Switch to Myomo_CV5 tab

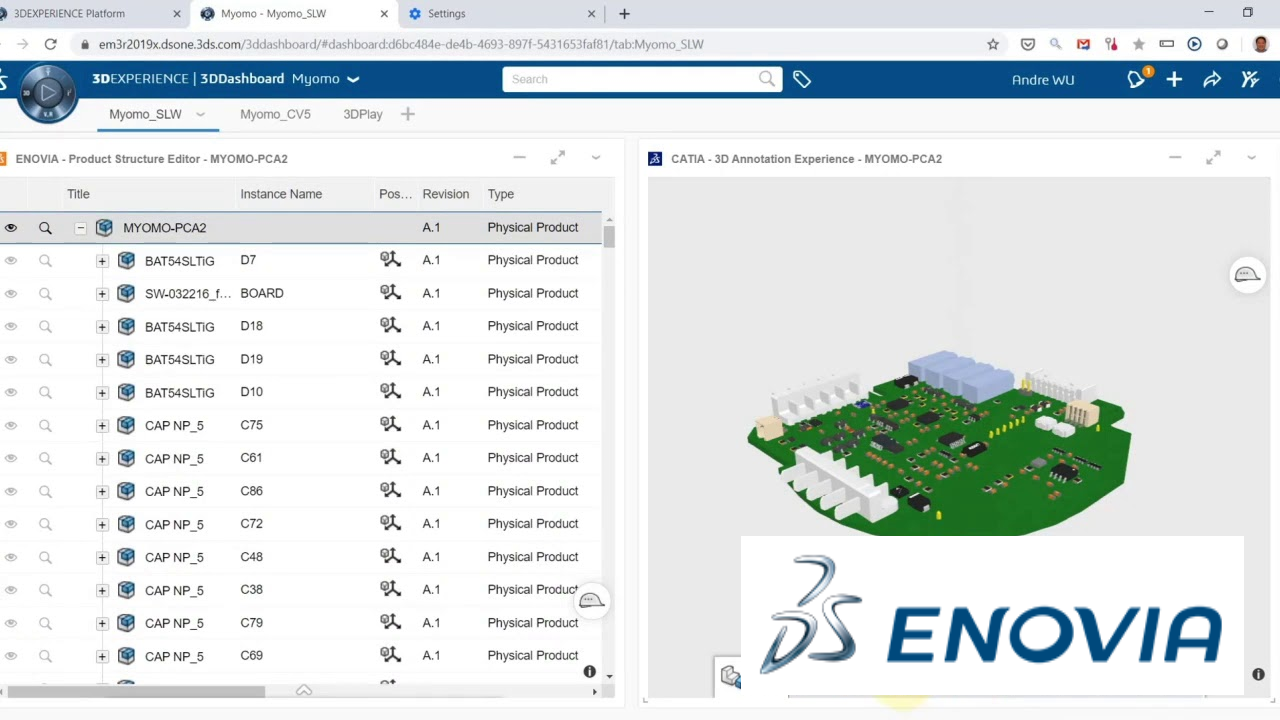click(275, 114)
